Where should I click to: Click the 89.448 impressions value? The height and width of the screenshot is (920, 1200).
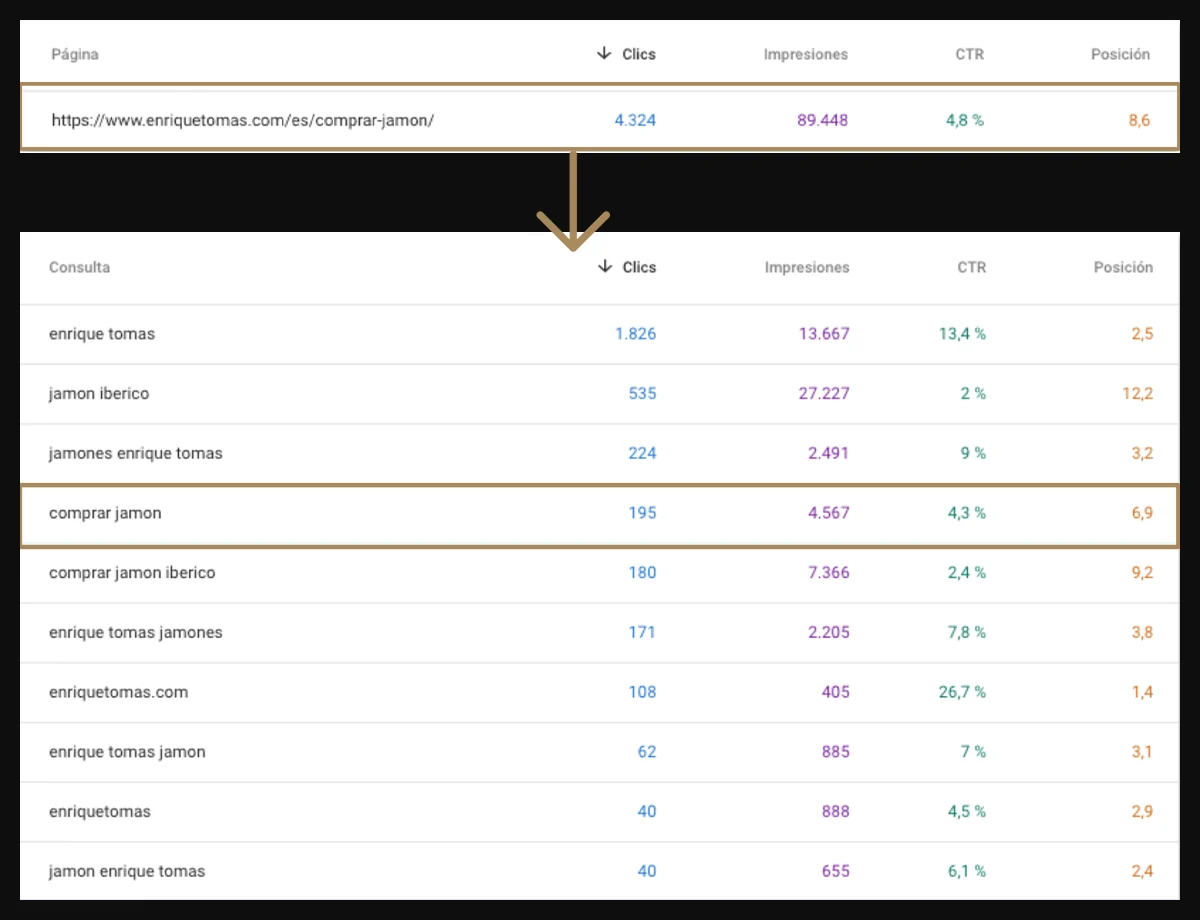point(822,120)
